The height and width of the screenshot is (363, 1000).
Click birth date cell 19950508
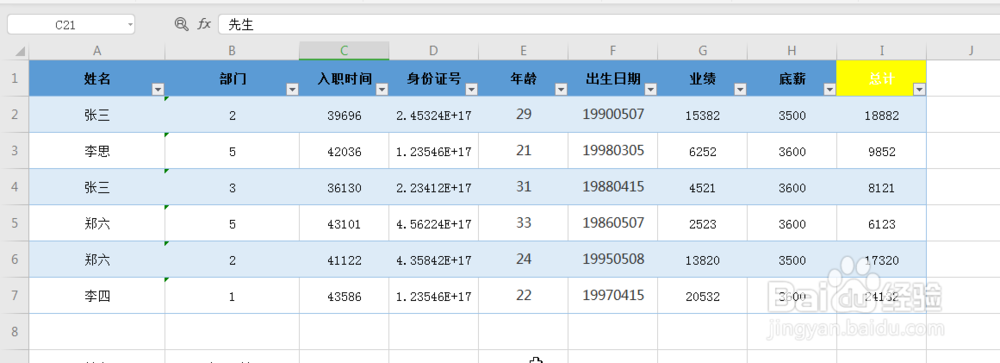pyautogui.click(x=613, y=260)
